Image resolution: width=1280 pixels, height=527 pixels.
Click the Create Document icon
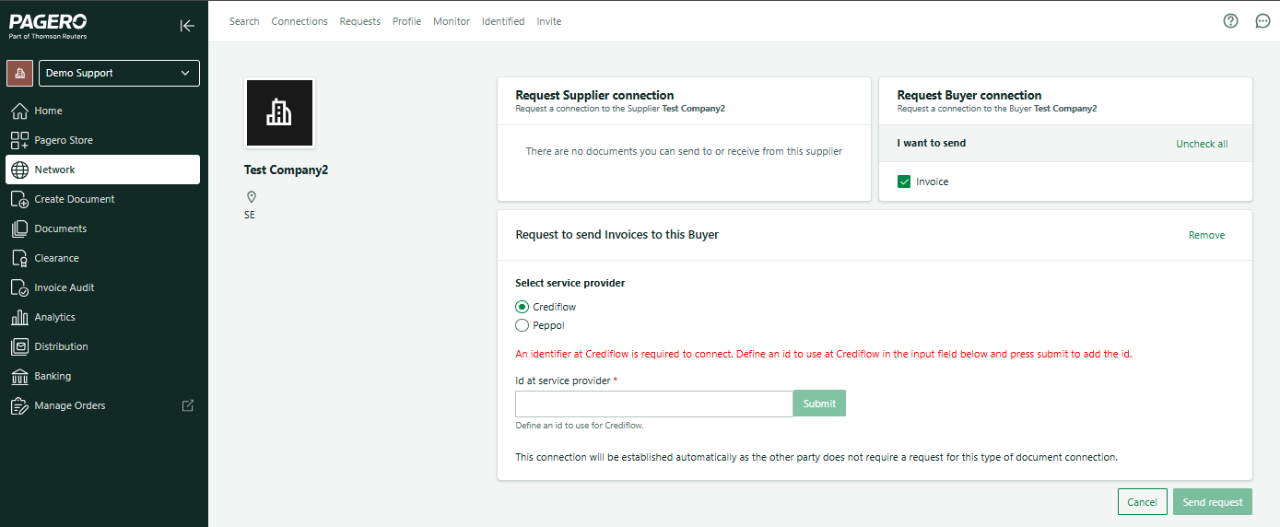click(x=19, y=199)
